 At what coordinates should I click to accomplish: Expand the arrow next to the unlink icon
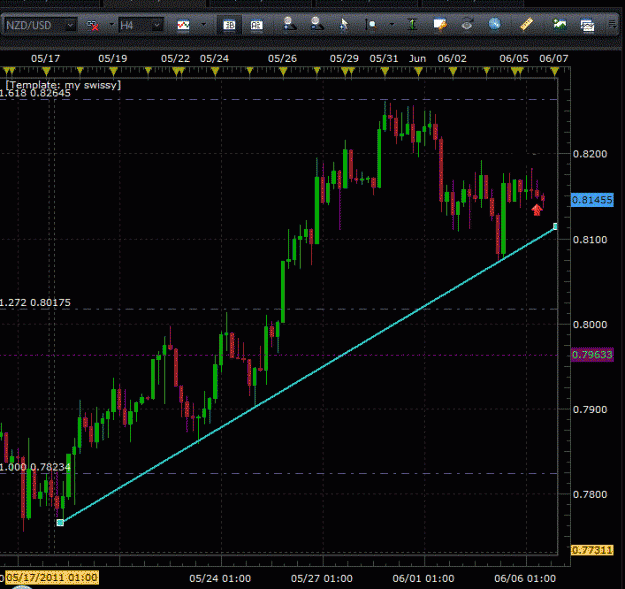tap(111, 25)
